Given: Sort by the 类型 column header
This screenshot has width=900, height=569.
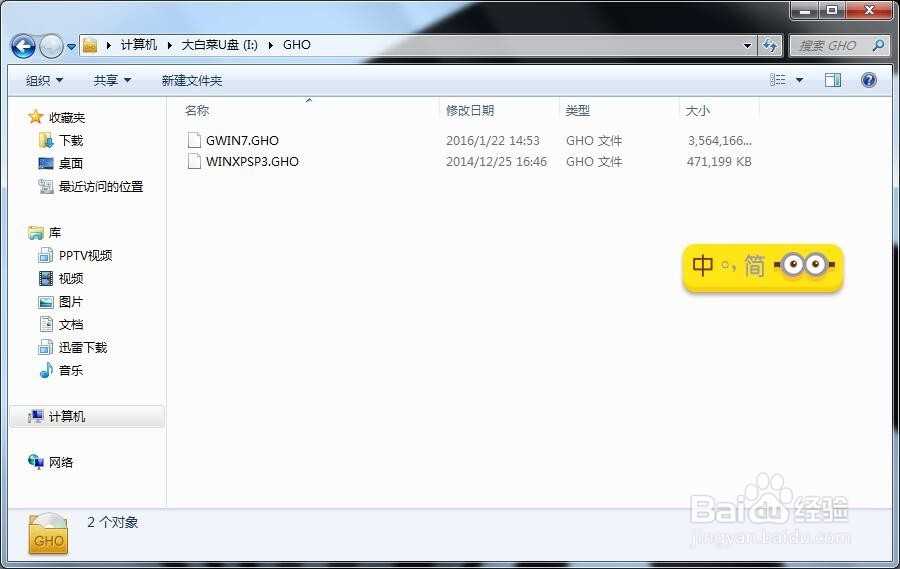Looking at the screenshot, I should point(577,110).
